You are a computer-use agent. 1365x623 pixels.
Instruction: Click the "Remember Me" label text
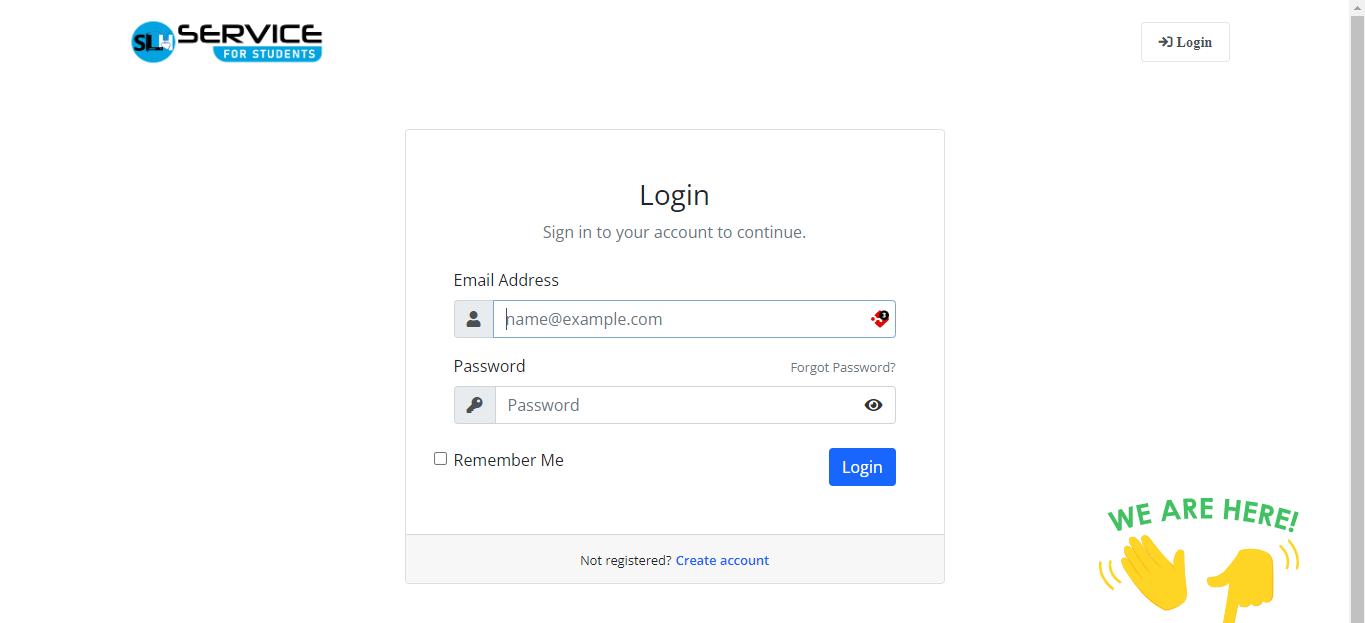[x=508, y=460]
